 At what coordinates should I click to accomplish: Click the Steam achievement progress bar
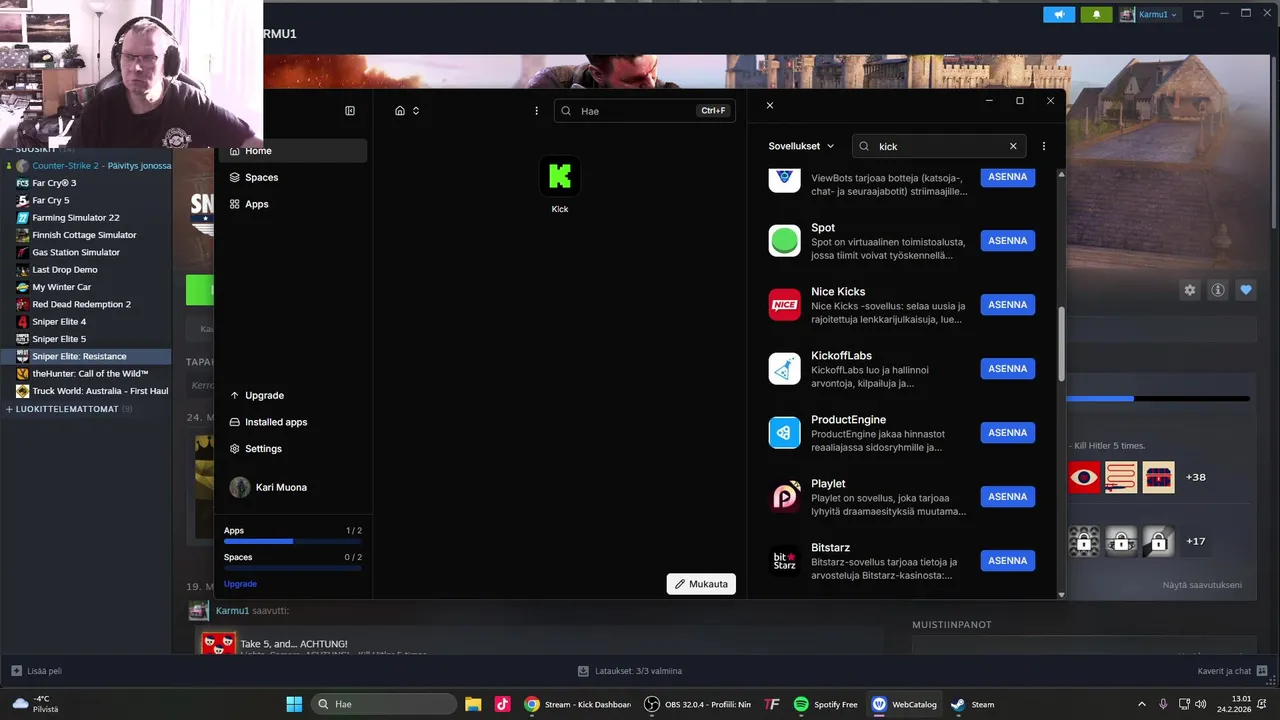tap(1158, 399)
